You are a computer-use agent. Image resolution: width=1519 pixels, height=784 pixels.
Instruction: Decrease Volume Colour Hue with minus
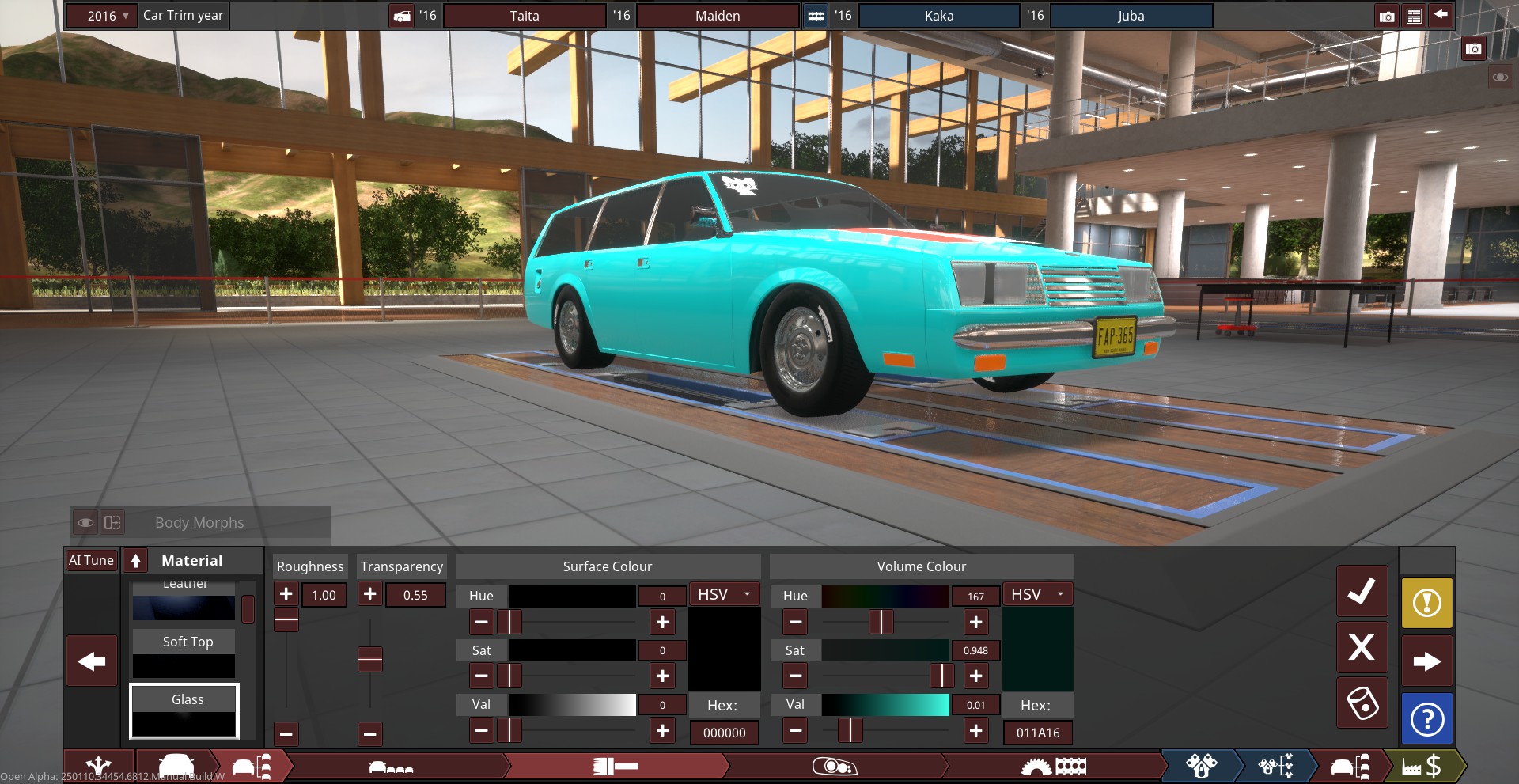tap(795, 623)
